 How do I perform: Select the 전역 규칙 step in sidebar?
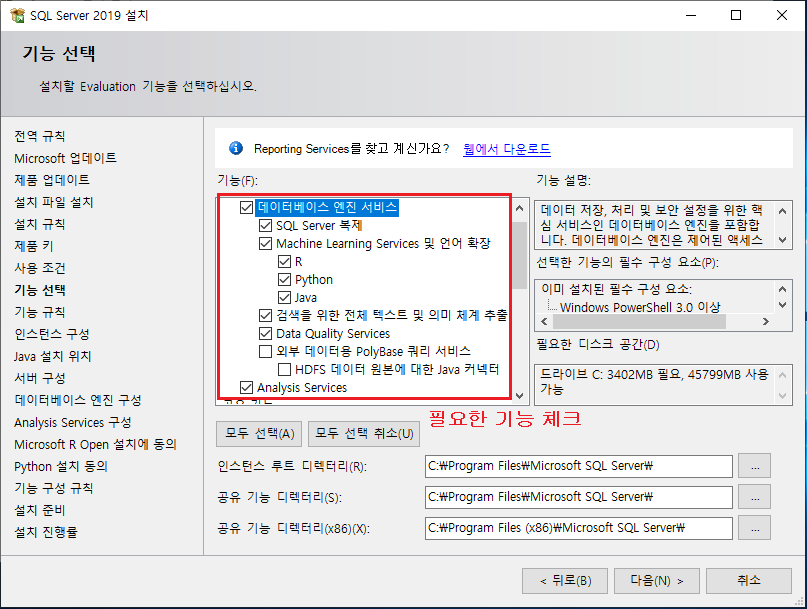(40, 136)
